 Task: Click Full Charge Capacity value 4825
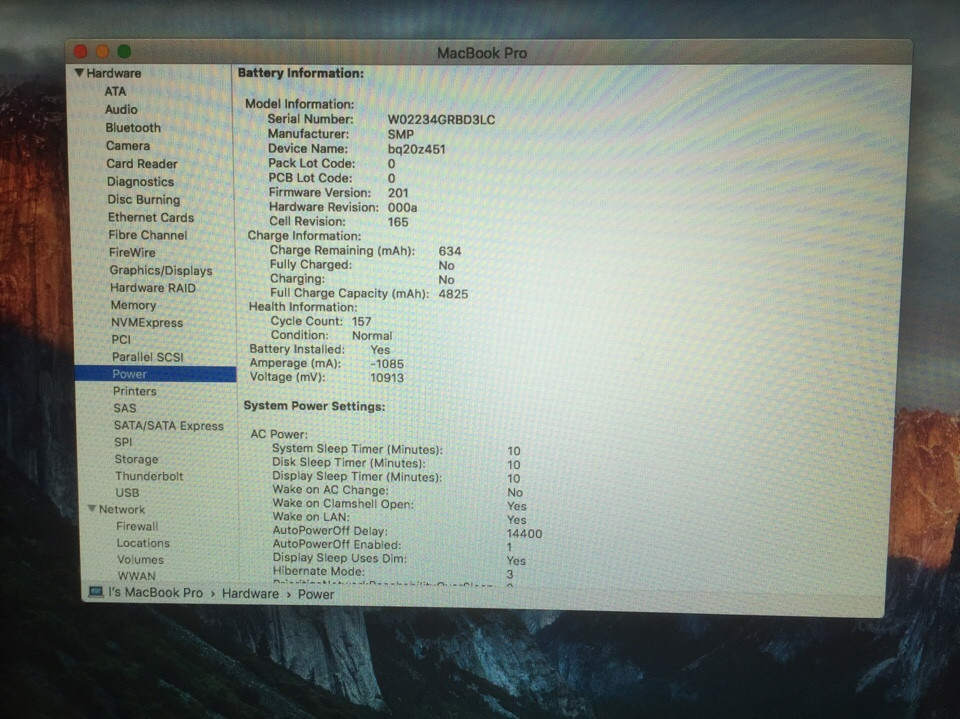pos(453,294)
